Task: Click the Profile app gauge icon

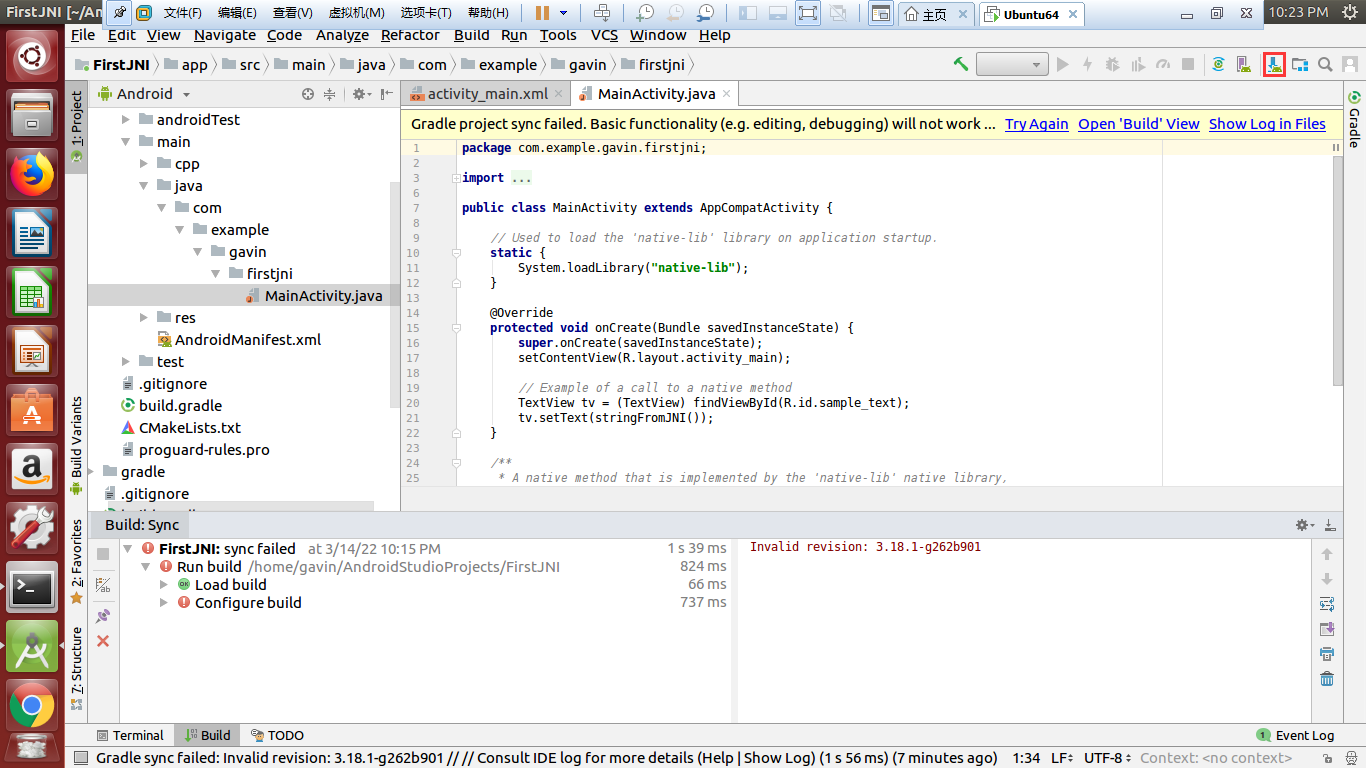Action: 1162,64
